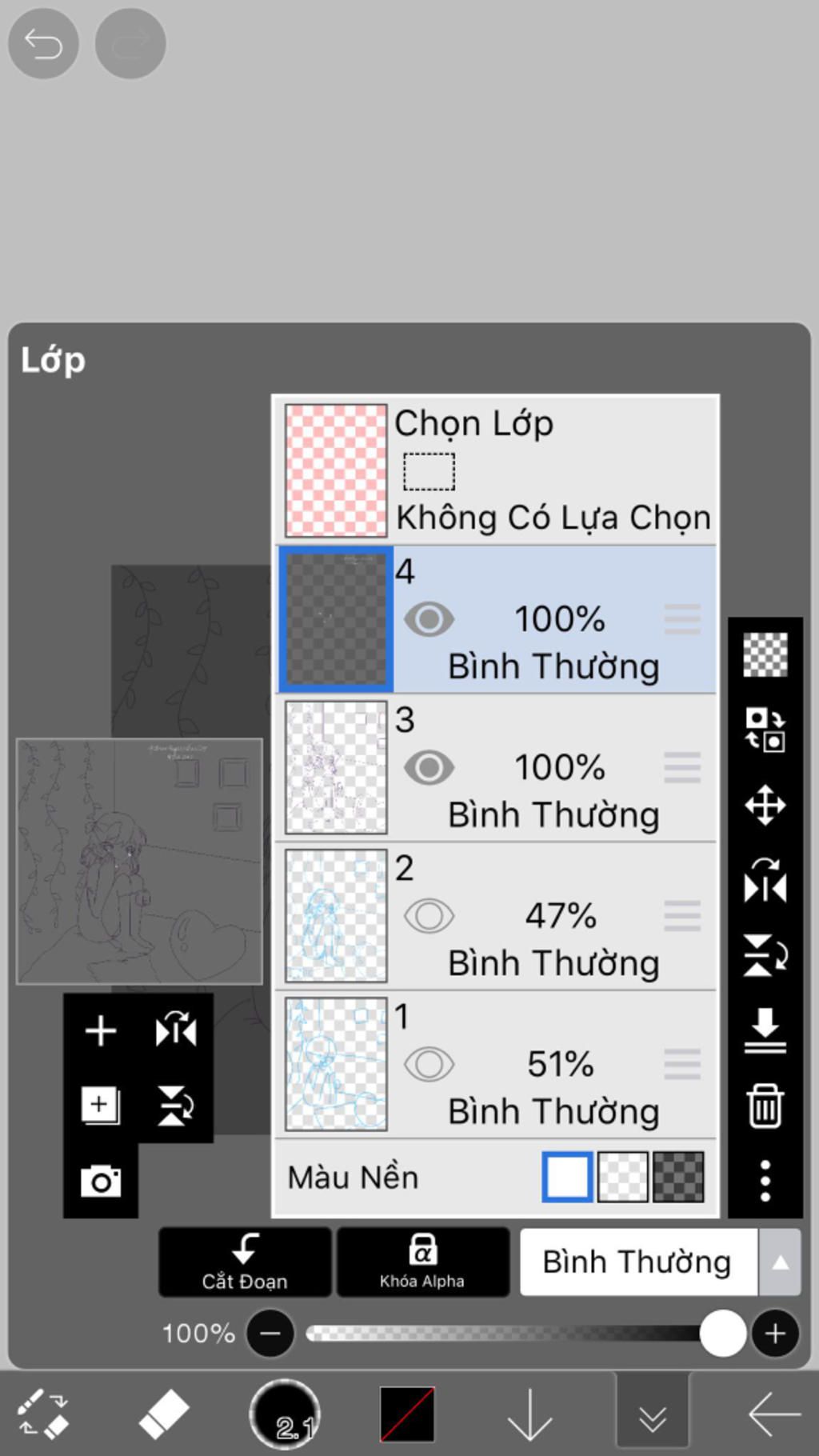Select the move/transform layer tool
Image resolution: width=819 pixels, height=1456 pixels.
click(765, 805)
